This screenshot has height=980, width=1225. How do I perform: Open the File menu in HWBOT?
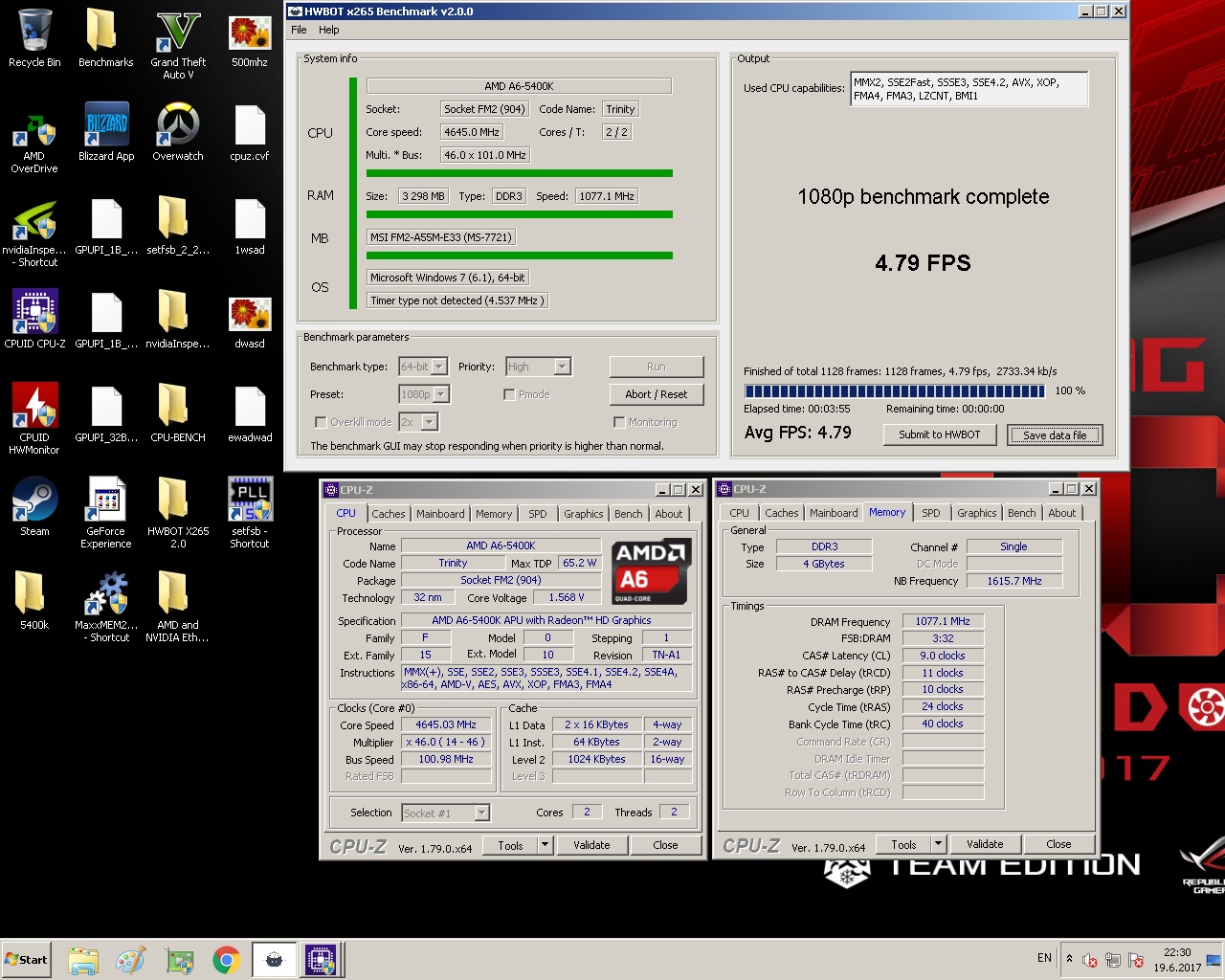point(299,30)
